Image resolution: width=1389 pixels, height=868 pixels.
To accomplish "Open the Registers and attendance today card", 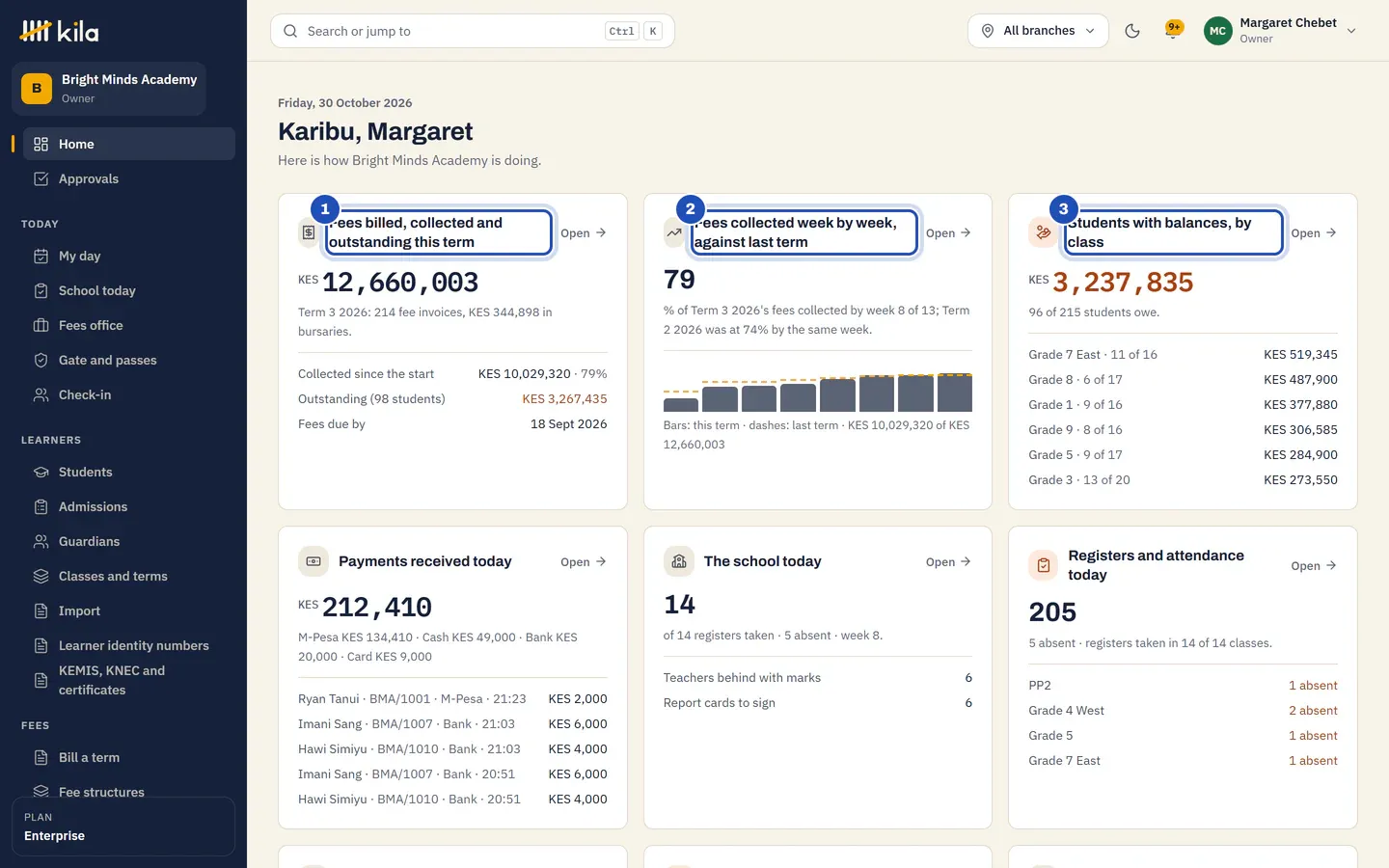I will point(1314,565).
